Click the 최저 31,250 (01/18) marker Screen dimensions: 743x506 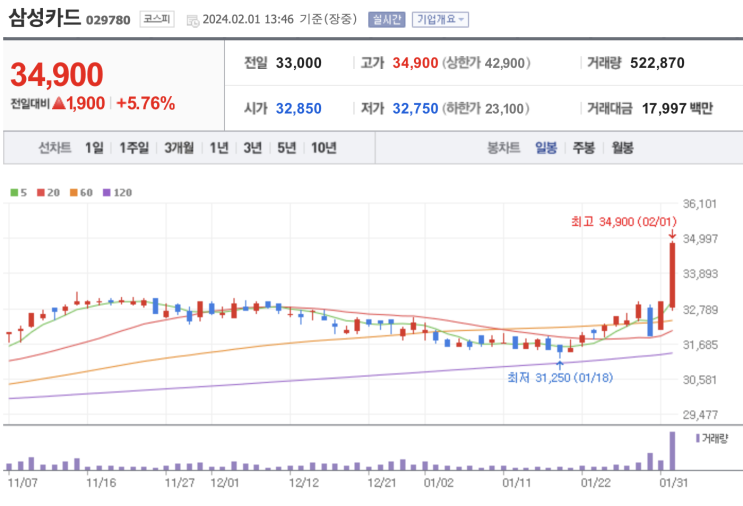[x=560, y=378]
